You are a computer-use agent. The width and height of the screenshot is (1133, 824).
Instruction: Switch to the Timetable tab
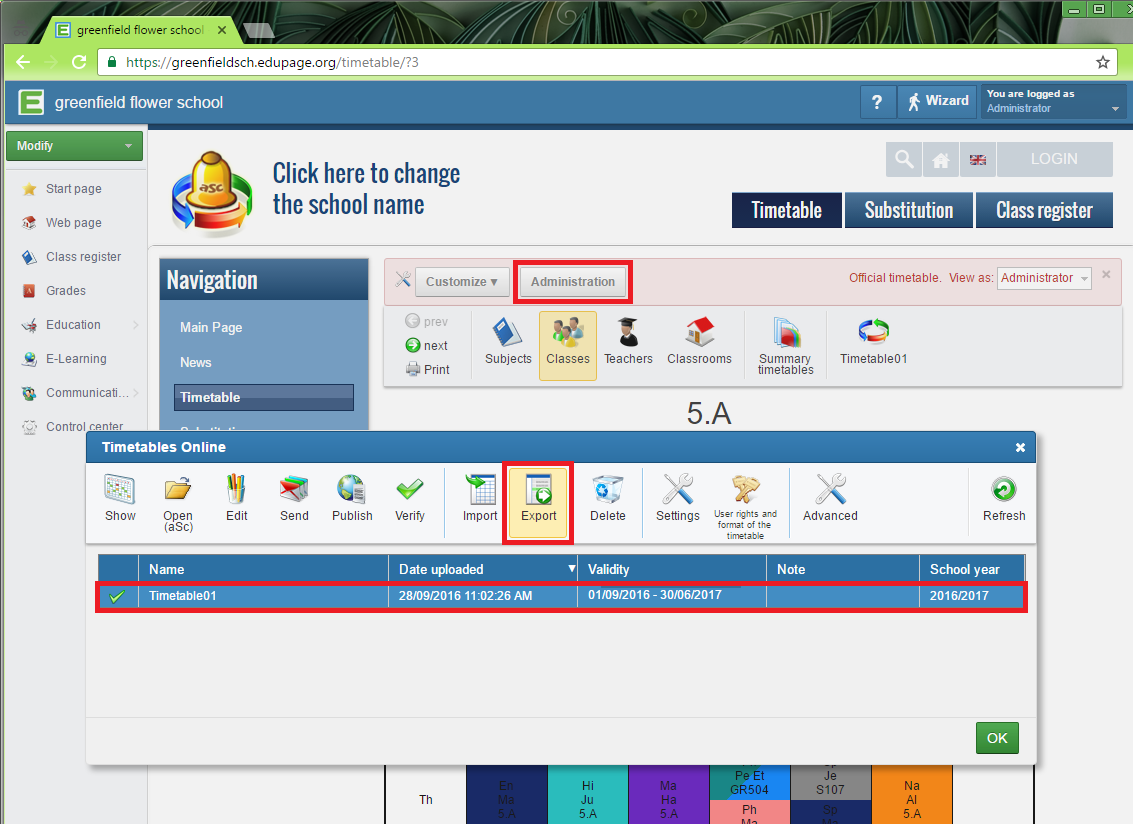(x=786, y=210)
